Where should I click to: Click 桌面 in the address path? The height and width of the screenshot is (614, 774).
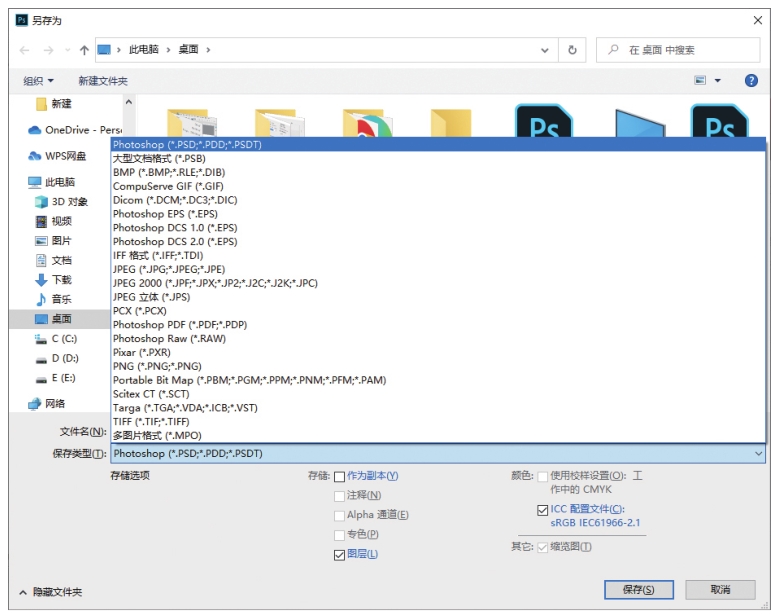188,49
